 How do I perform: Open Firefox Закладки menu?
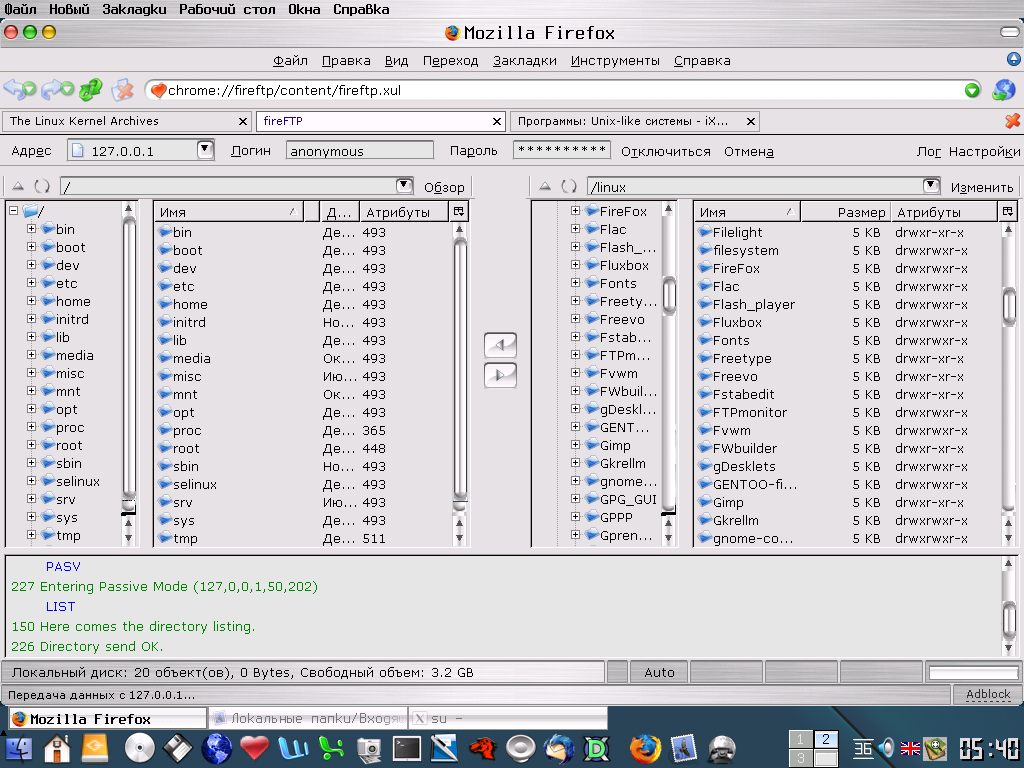pyautogui.click(x=524, y=61)
